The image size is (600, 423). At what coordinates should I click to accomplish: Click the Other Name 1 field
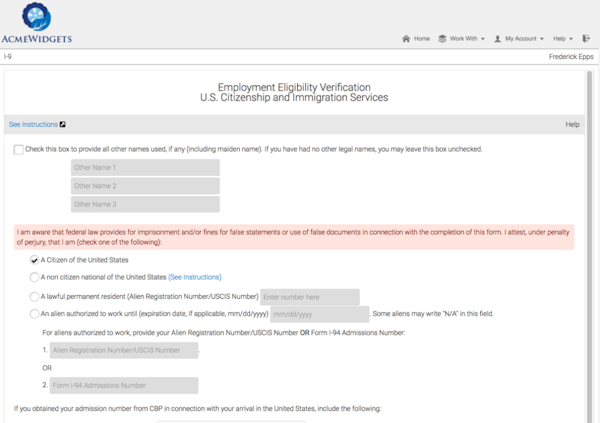[145, 168]
